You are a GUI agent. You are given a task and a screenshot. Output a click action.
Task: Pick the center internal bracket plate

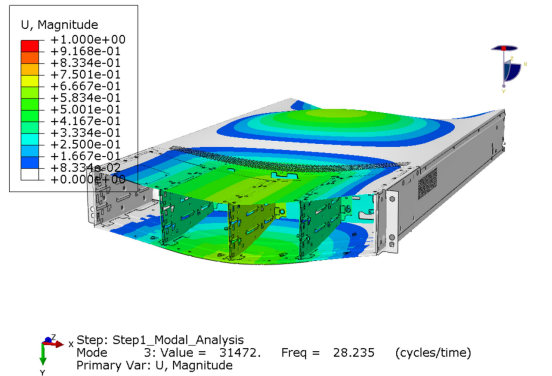coord(251,230)
